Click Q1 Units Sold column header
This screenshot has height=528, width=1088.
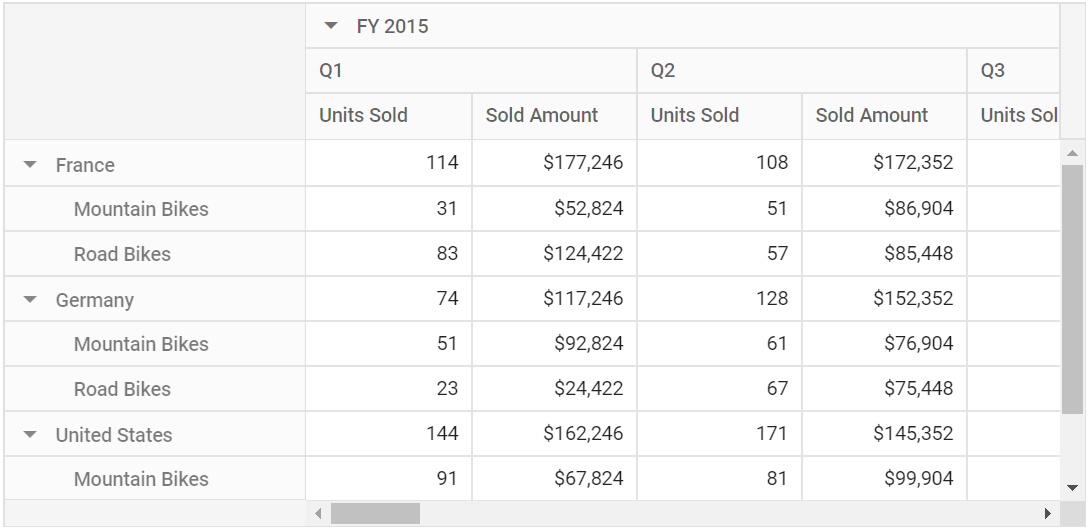click(x=389, y=116)
